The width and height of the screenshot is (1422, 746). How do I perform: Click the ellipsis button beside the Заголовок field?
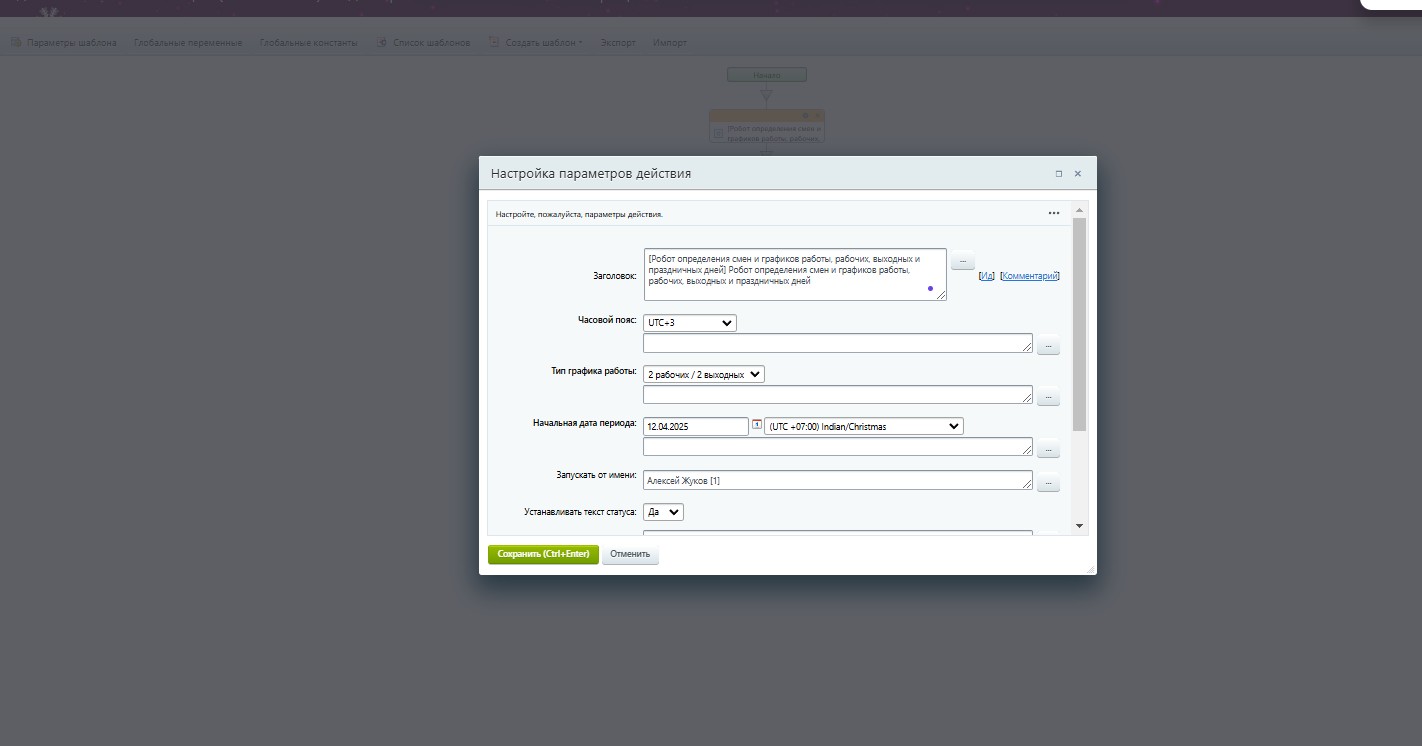(x=961, y=261)
